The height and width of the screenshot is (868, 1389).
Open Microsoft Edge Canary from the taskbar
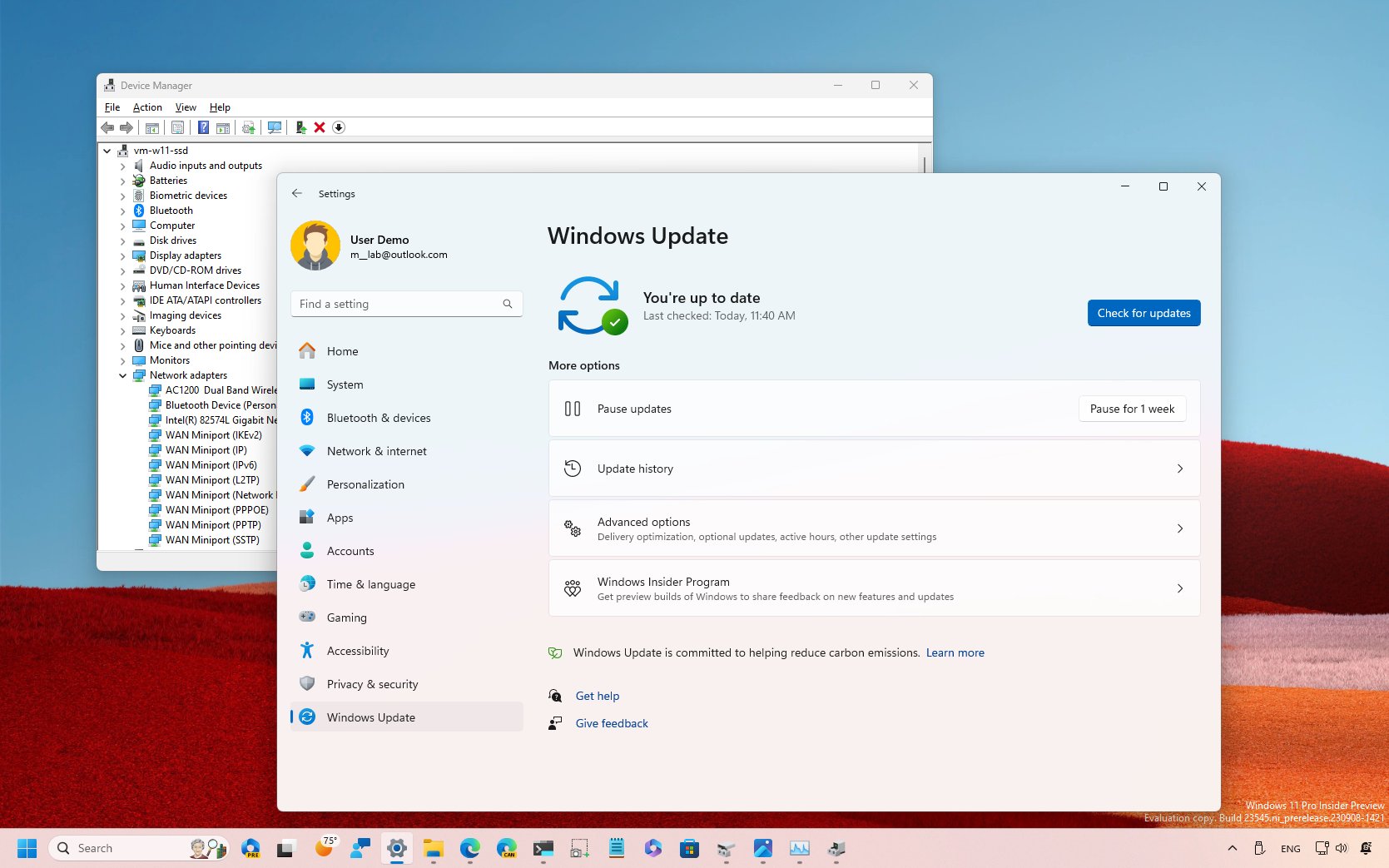coord(506,847)
